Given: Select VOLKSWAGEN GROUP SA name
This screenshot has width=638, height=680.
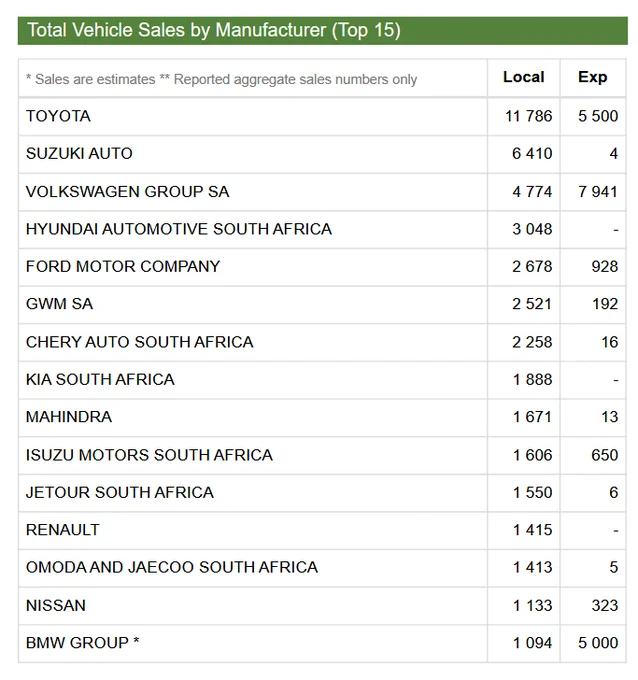Looking at the screenshot, I should pyautogui.click(x=127, y=192).
